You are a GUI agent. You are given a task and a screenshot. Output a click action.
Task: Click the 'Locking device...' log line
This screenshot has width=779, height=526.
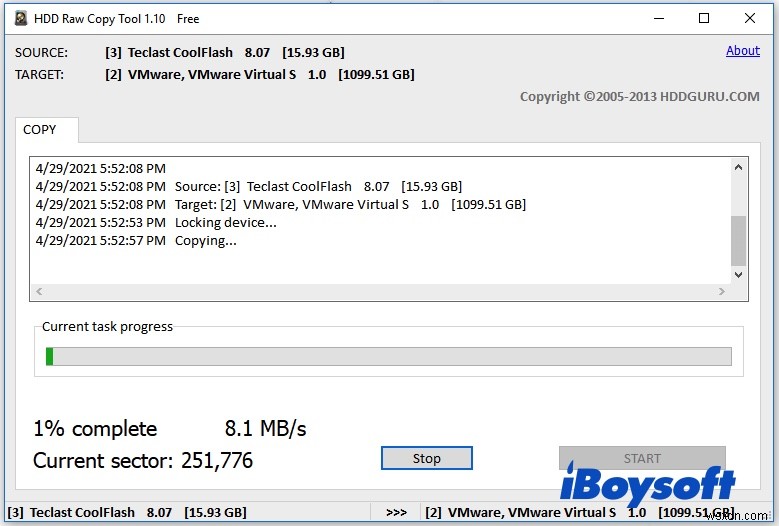click(x=156, y=223)
